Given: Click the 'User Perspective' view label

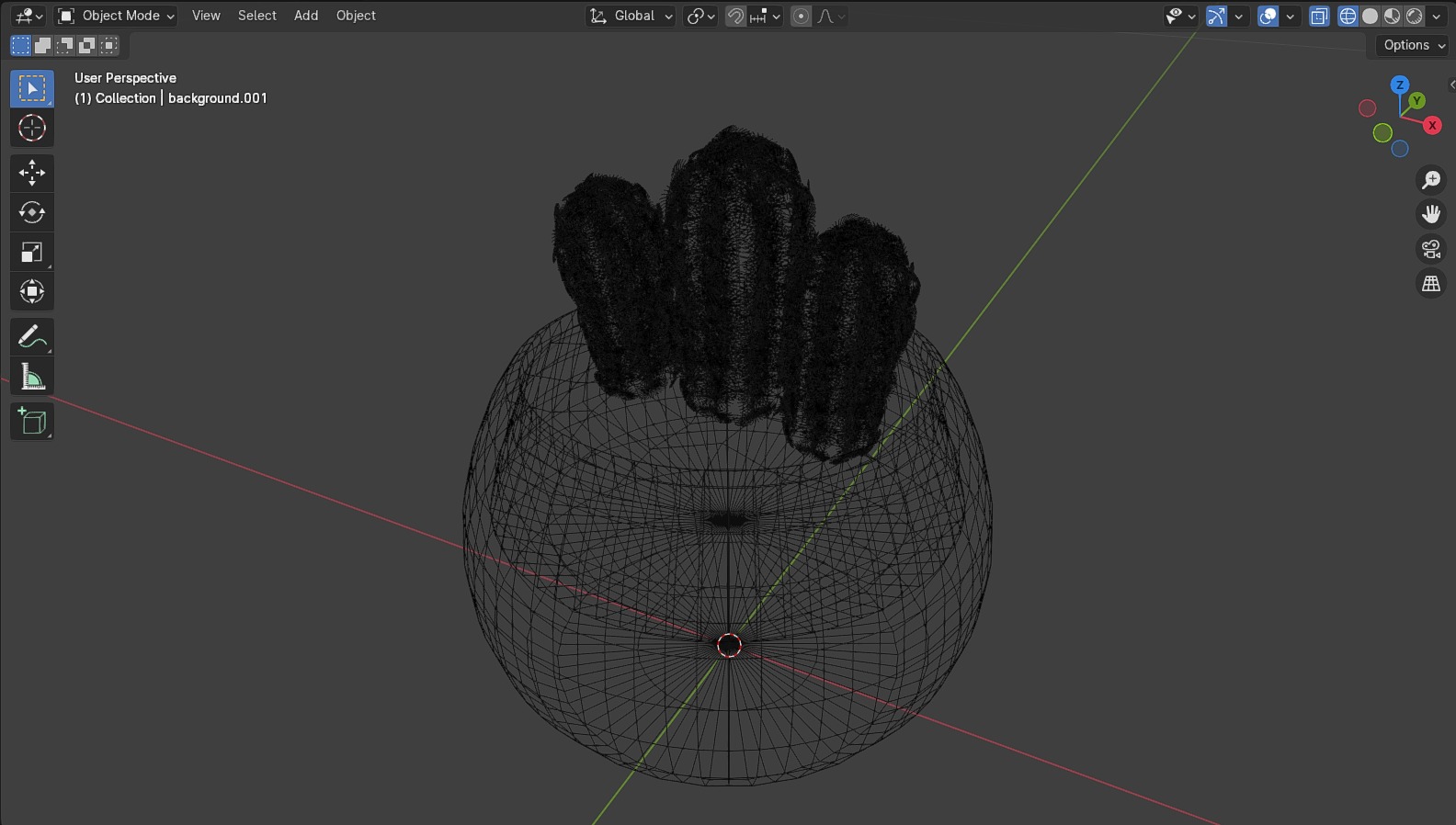Looking at the screenshot, I should point(125,78).
